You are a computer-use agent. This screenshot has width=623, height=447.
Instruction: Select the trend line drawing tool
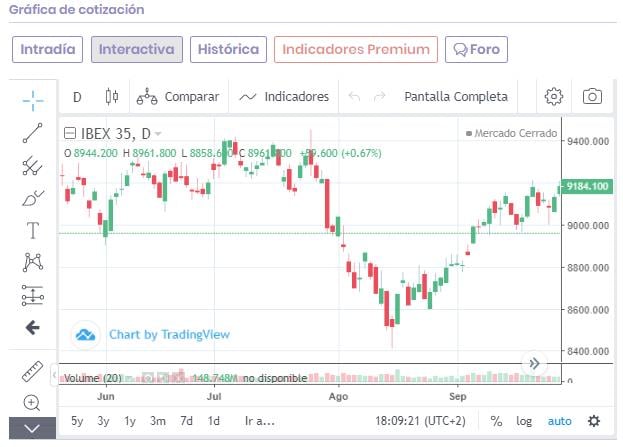32,133
